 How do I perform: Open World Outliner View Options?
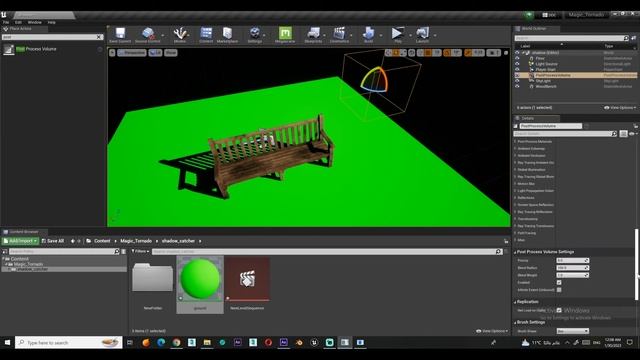tap(620, 108)
